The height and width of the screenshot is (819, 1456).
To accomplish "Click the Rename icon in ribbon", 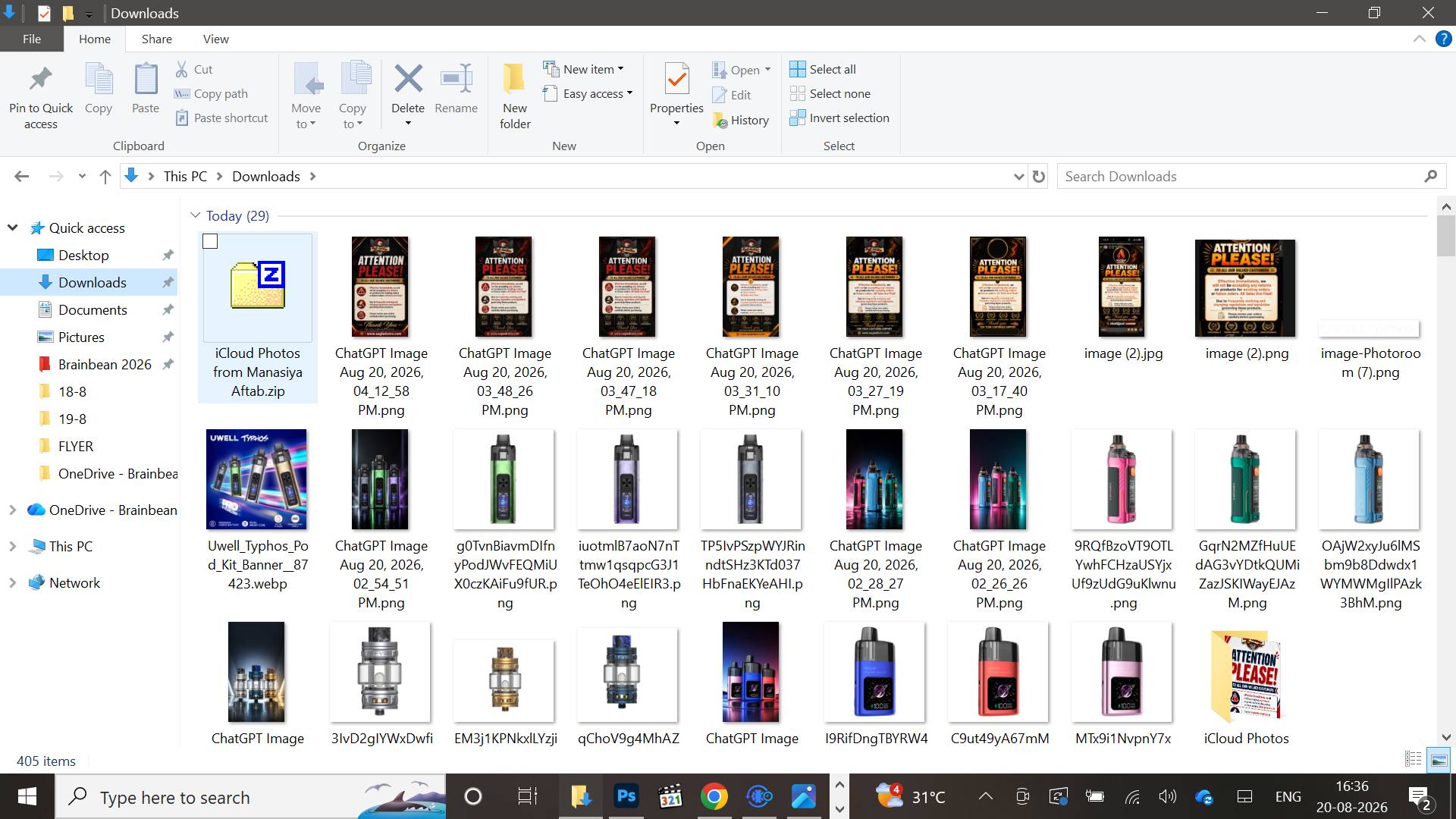I will click(456, 79).
